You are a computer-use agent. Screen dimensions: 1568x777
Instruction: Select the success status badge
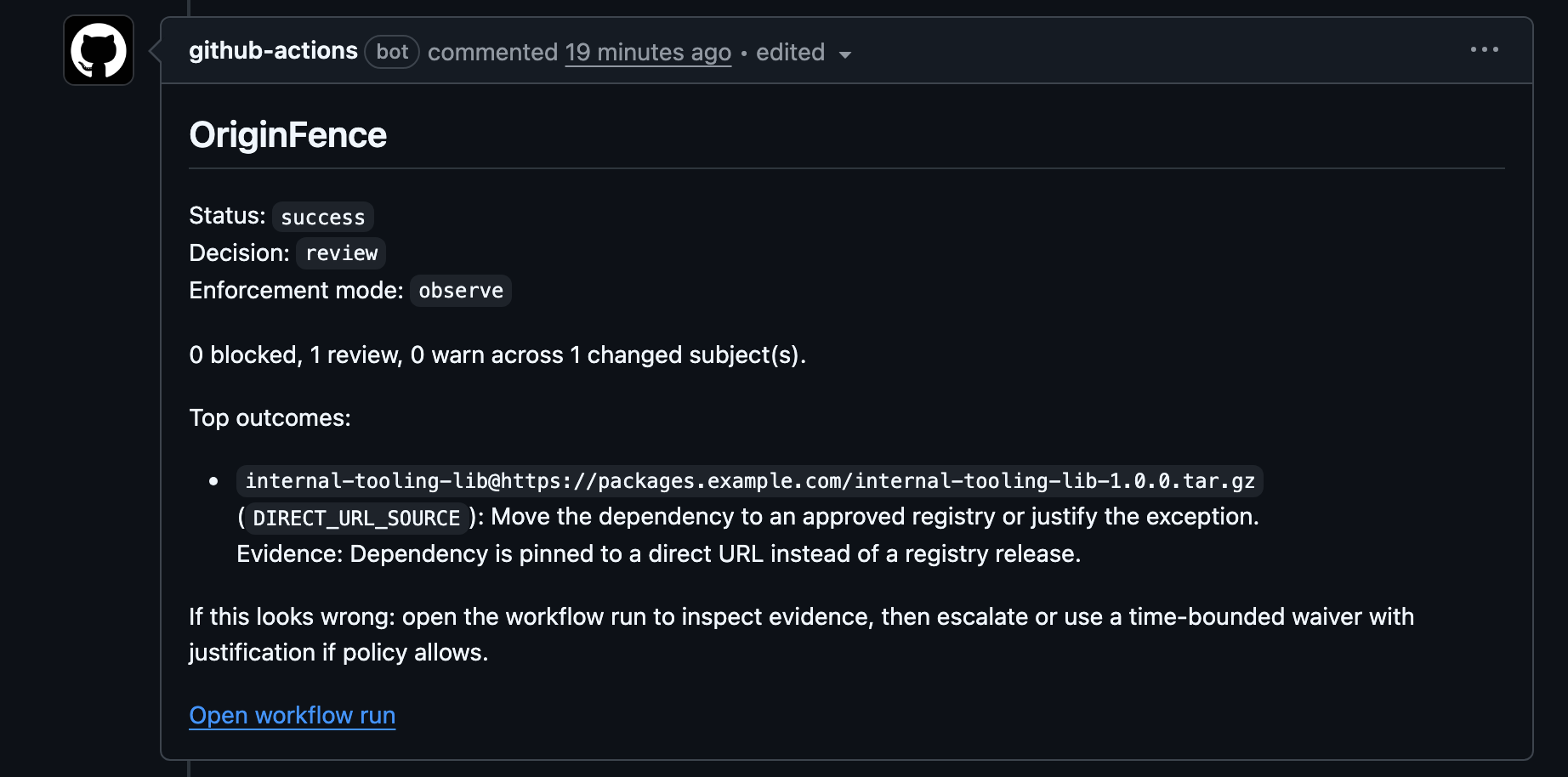point(322,217)
